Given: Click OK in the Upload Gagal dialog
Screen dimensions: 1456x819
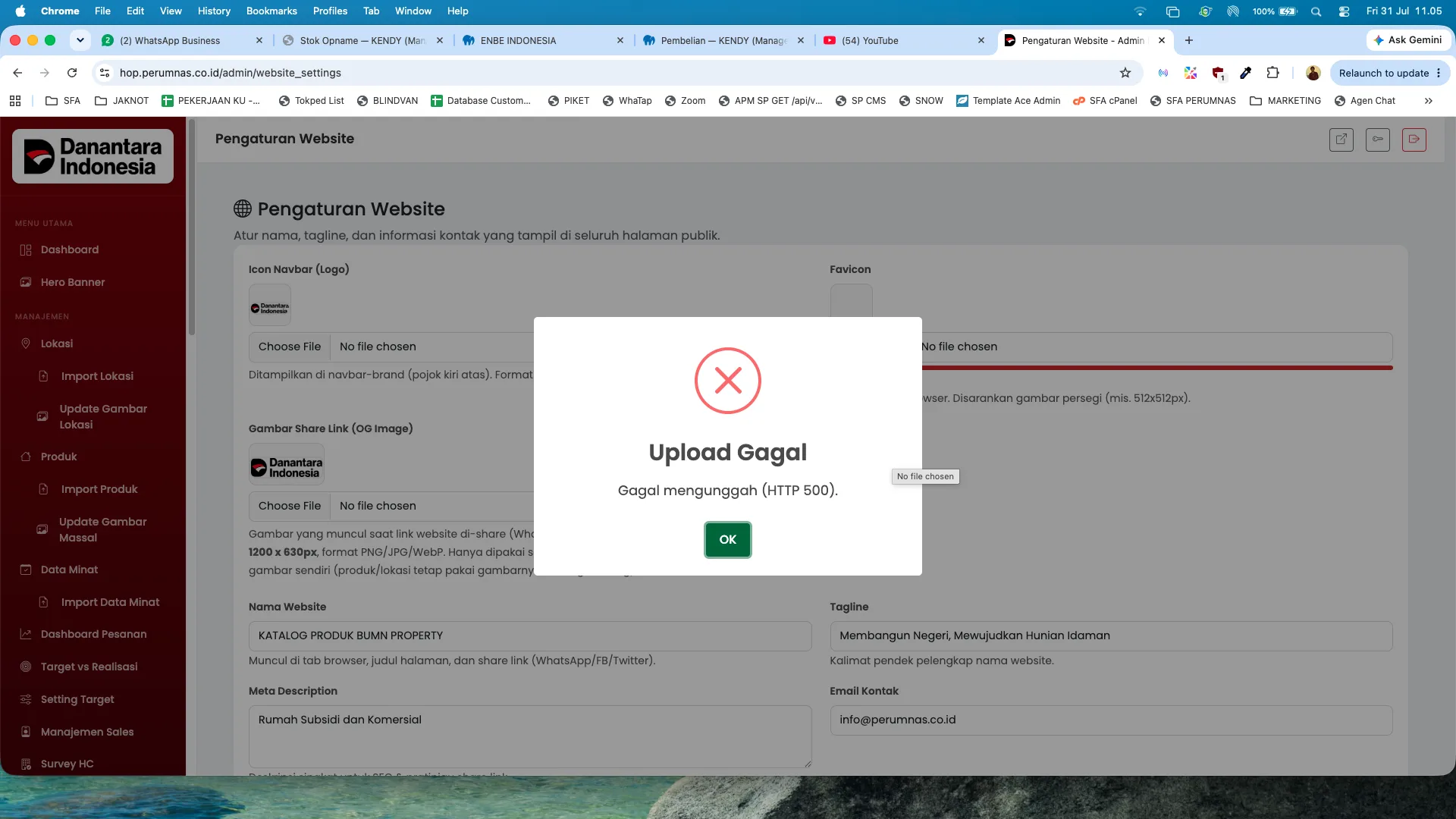Looking at the screenshot, I should (727, 539).
